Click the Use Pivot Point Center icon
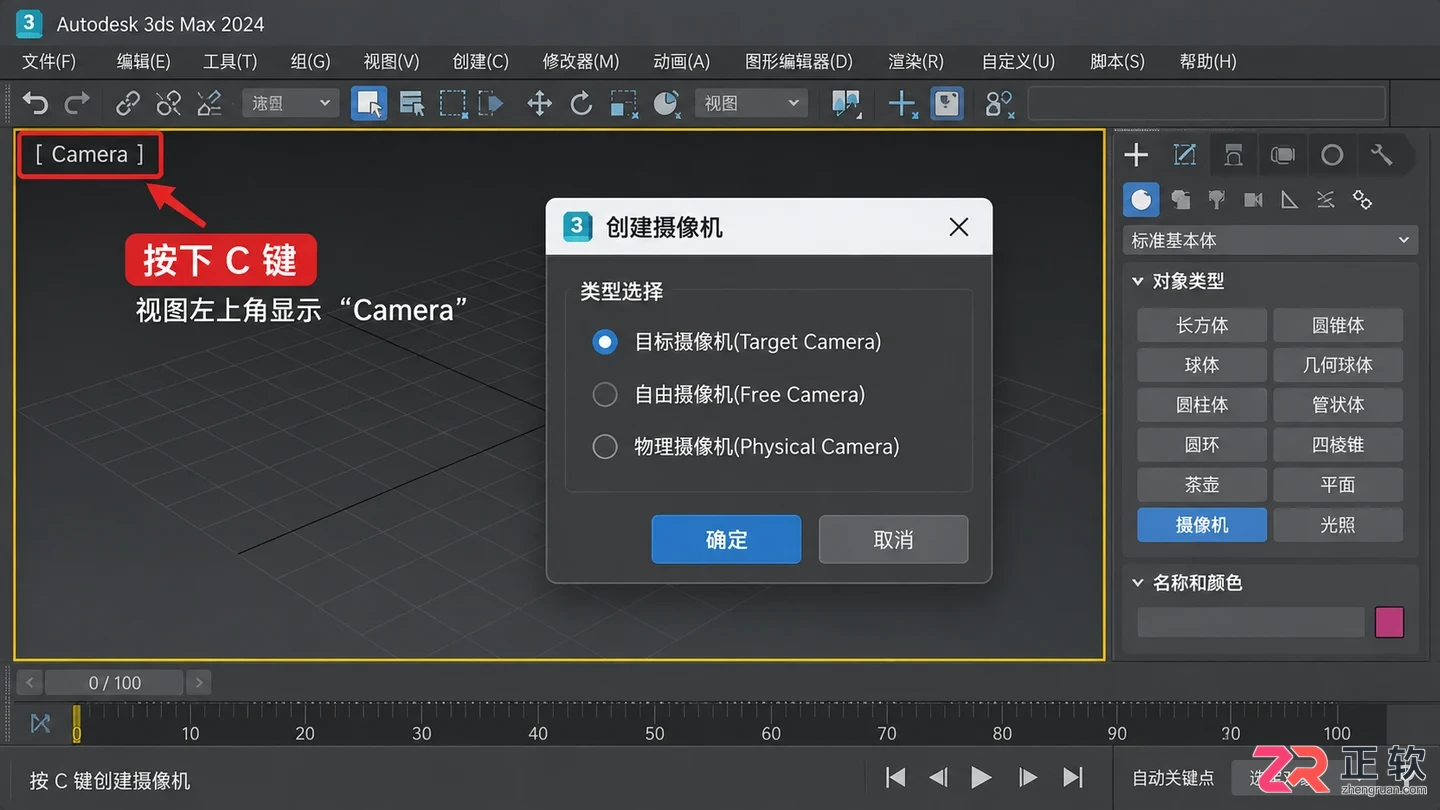 coord(846,103)
